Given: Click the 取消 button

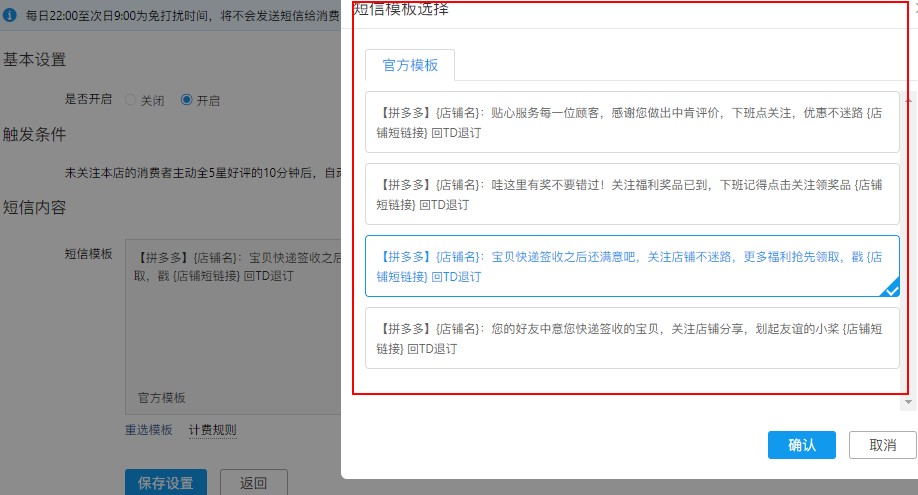Looking at the screenshot, I should point(882,445).
